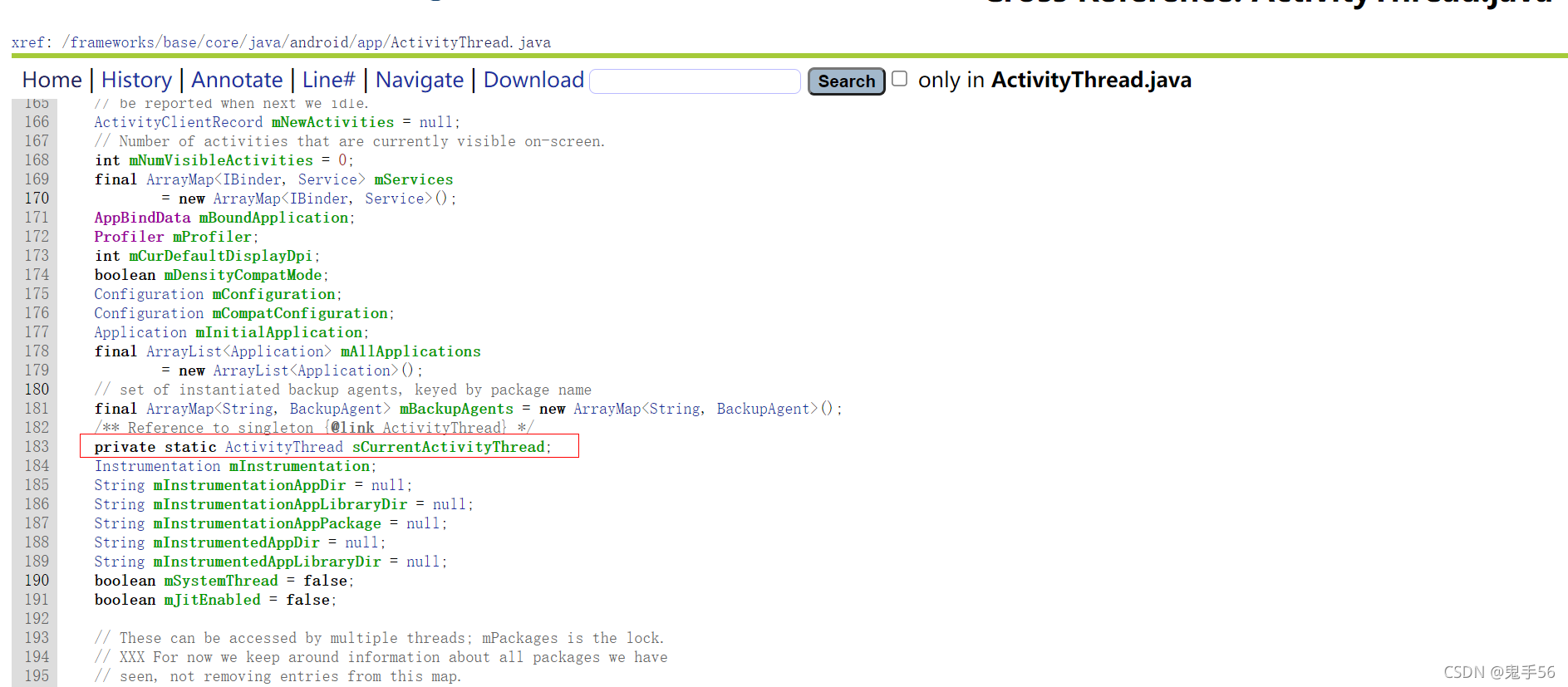Open the Home menu link

pyautogui.click(x=52, y=80)
